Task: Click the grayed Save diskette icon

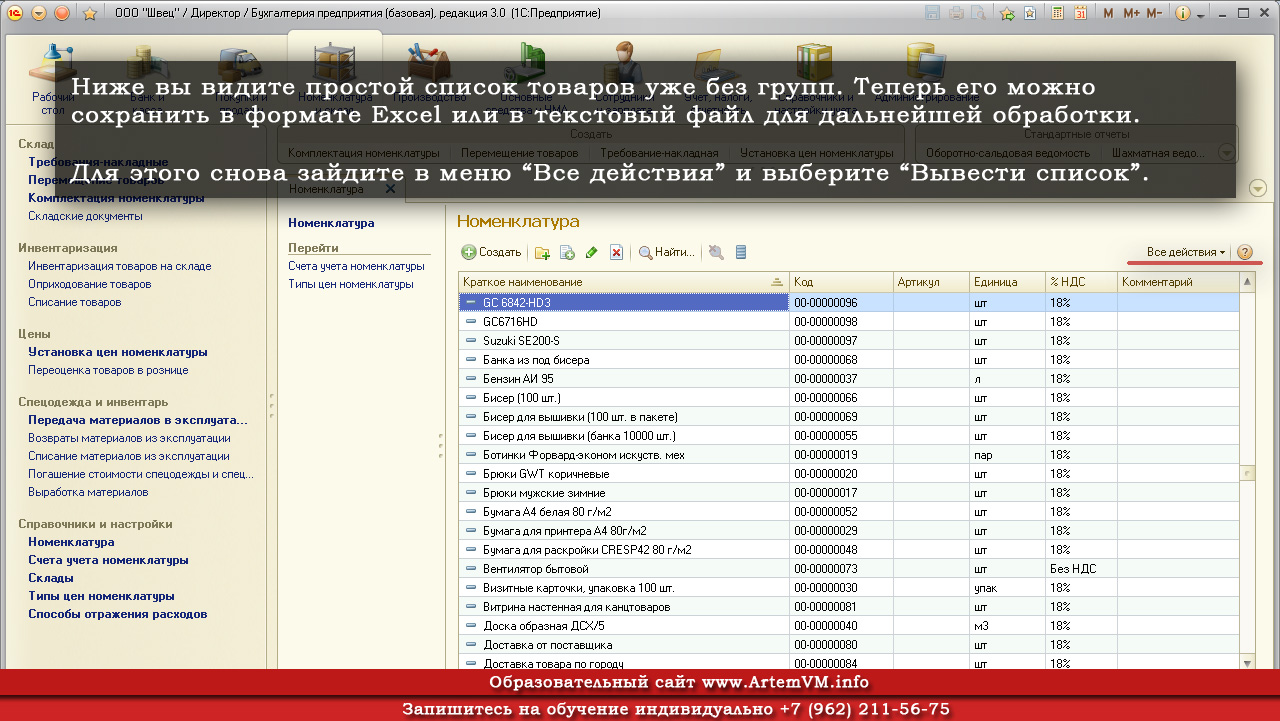Action: tap(933, 13)
